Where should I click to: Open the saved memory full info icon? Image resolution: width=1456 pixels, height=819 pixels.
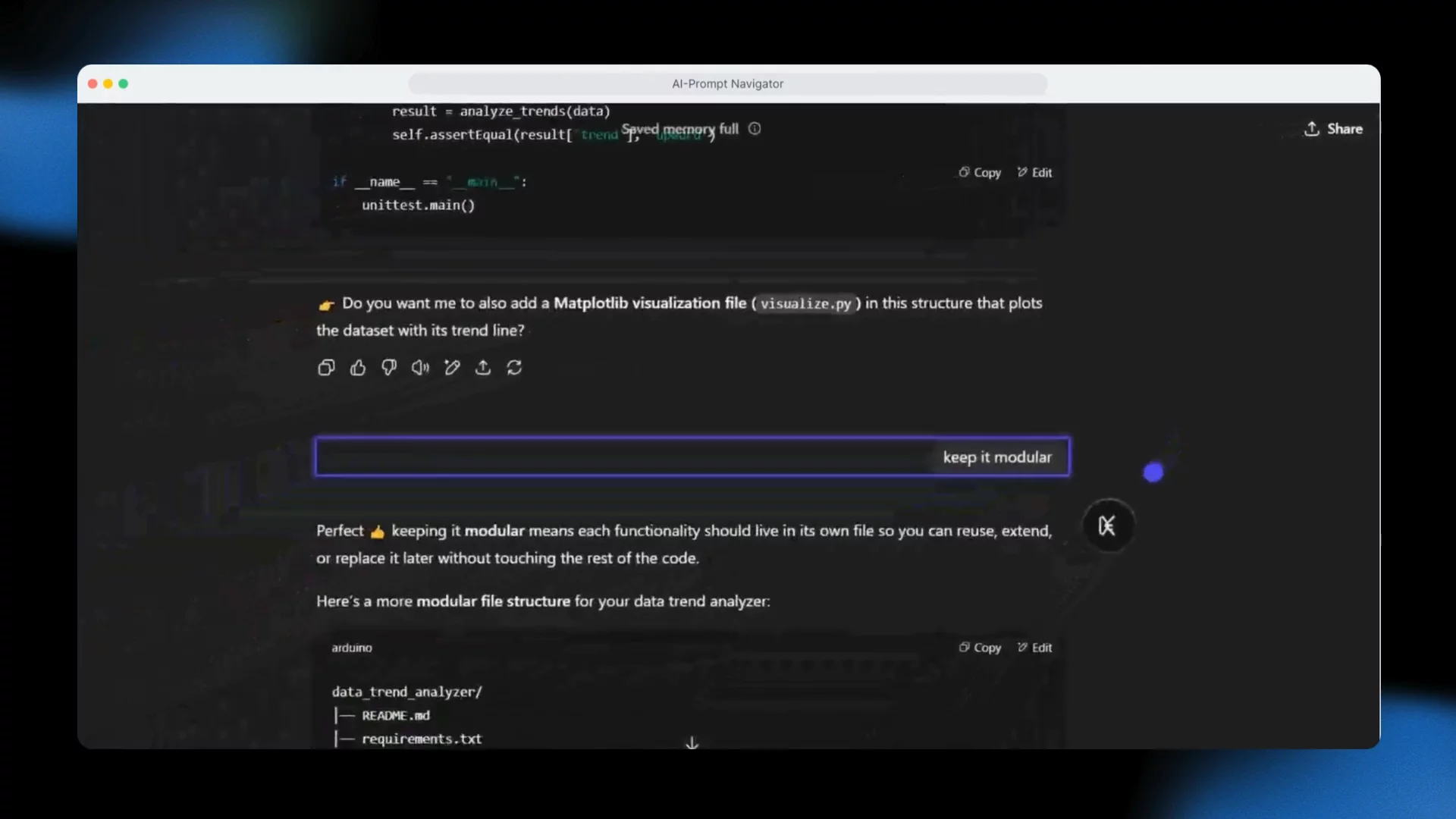tap(755, 129)
